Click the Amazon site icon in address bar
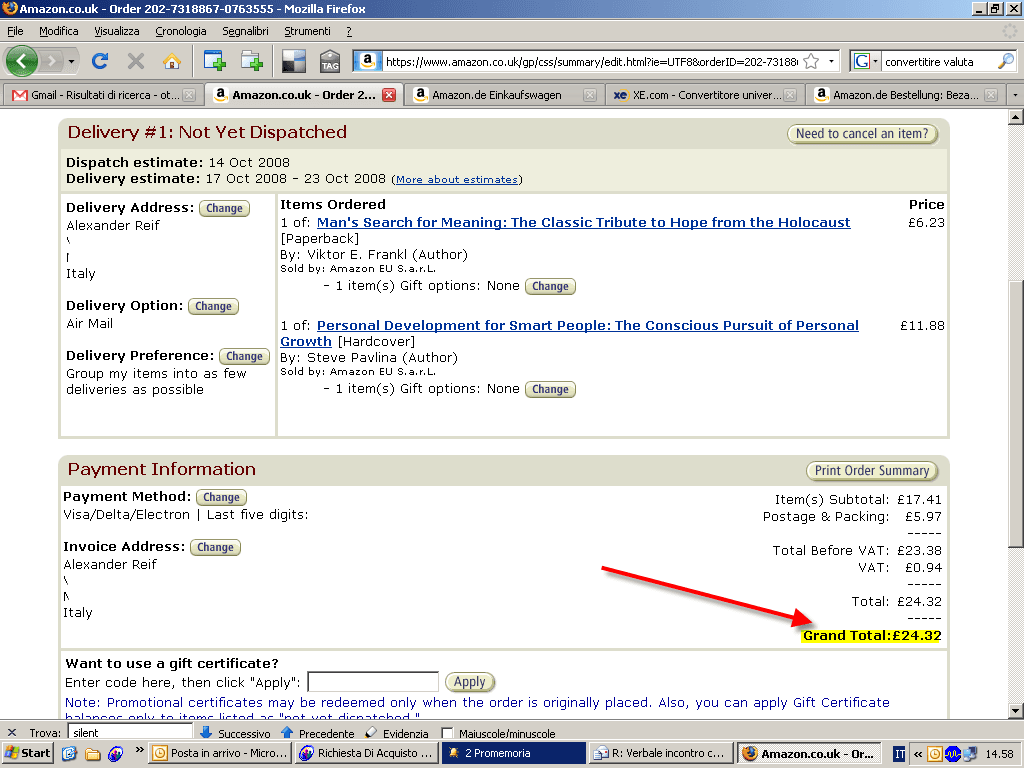1024x768 pixels. [367, 61]
